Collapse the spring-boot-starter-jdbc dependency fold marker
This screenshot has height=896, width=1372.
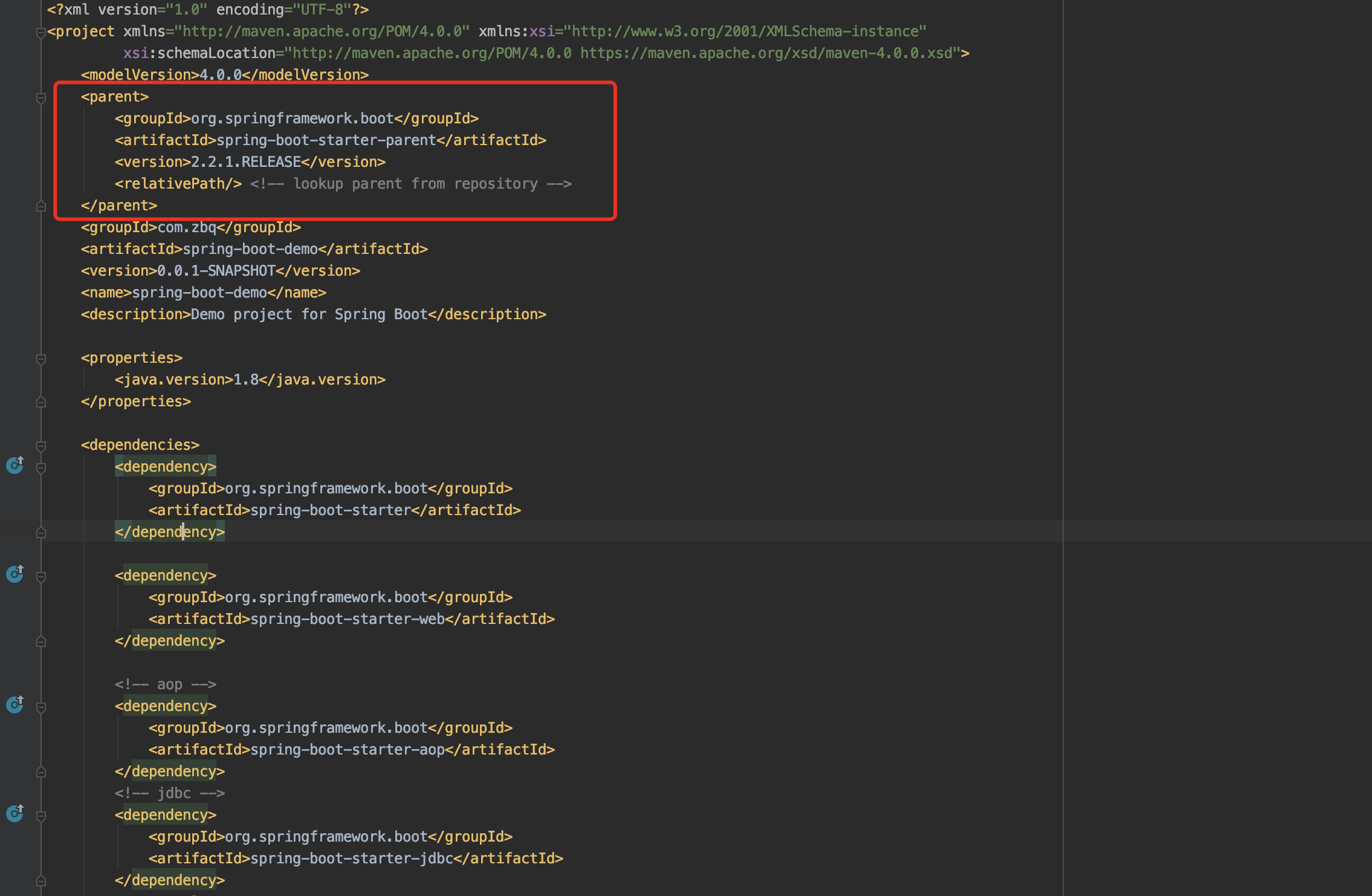tap(41, 814)
